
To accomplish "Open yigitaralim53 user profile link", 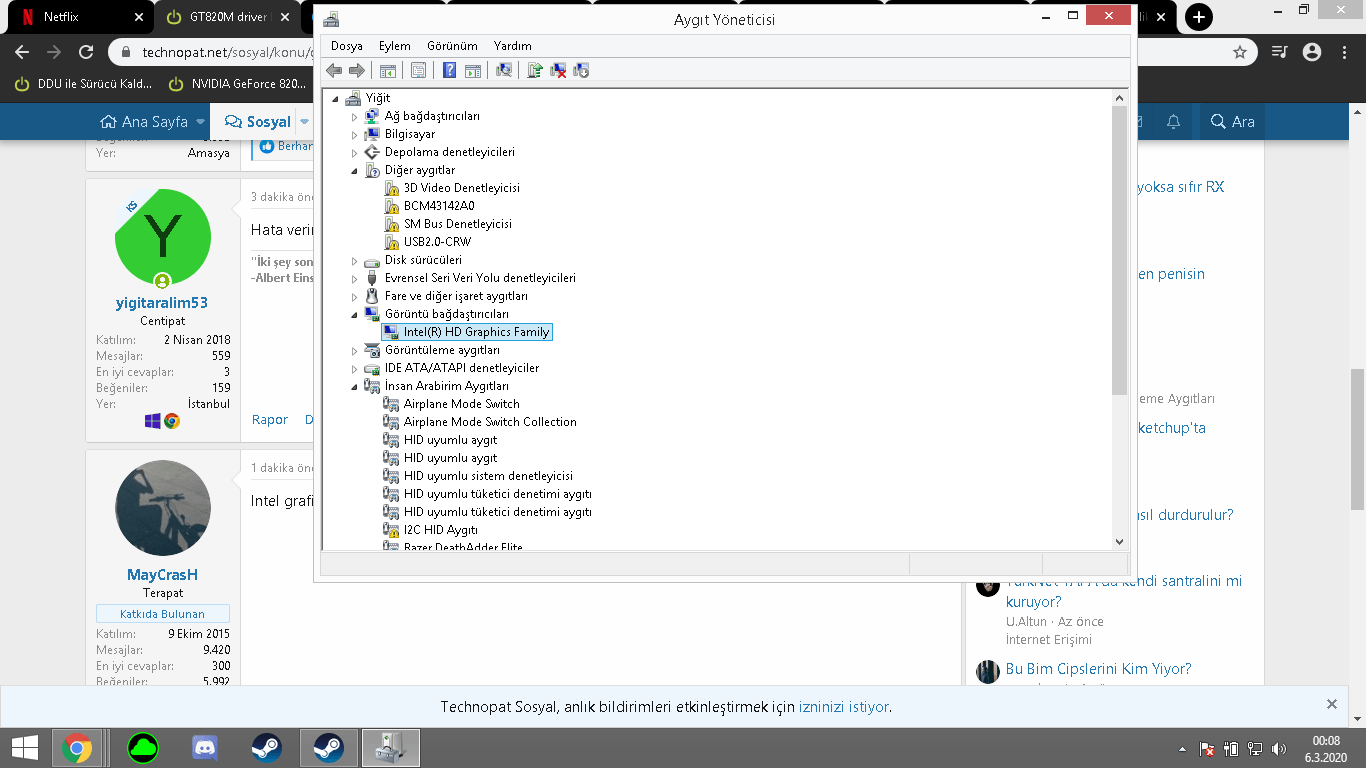I will pyautogui.click(x=162, y=303).
